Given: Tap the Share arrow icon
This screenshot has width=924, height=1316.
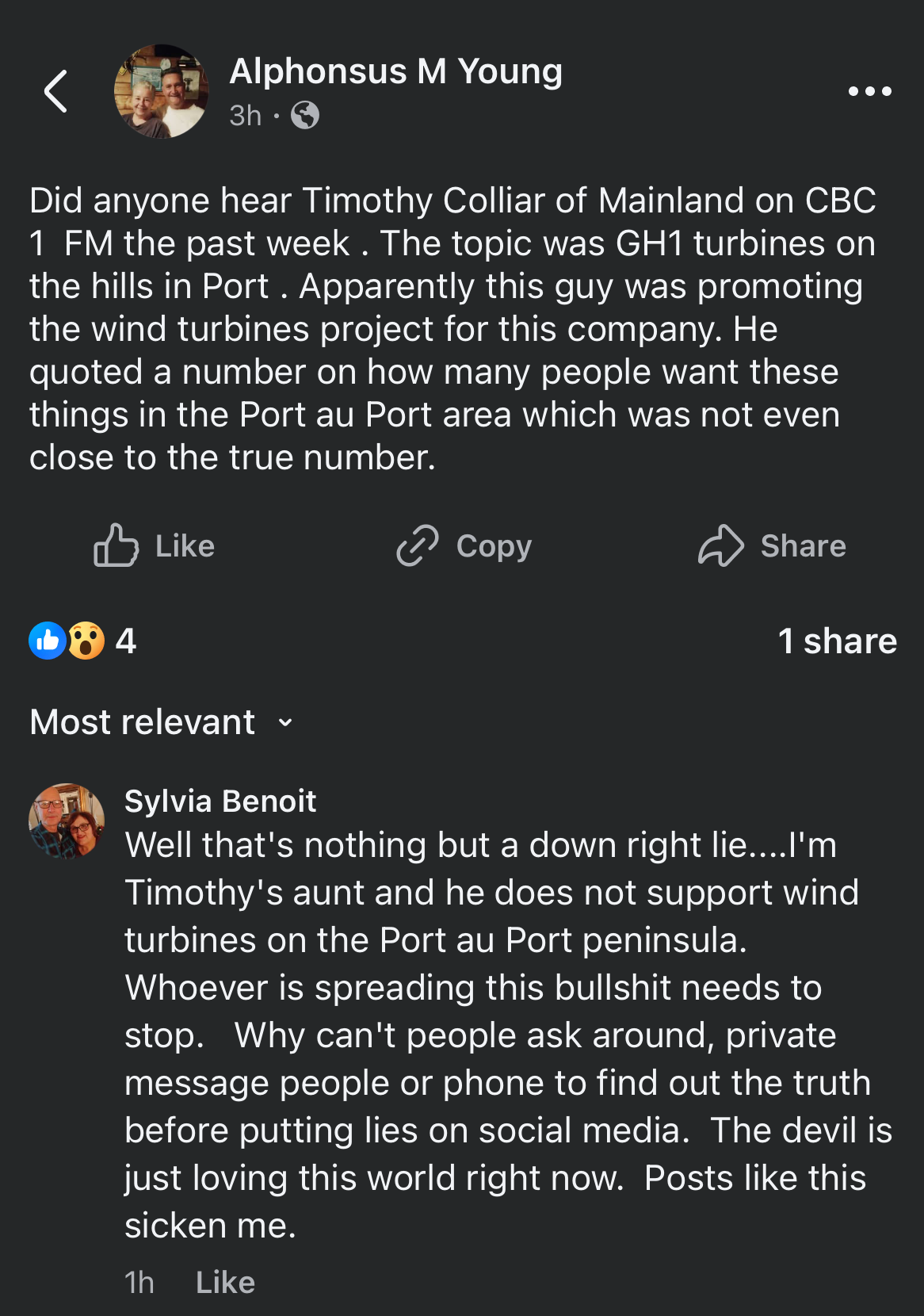Looking at the screenshot, I should (720, 545).
